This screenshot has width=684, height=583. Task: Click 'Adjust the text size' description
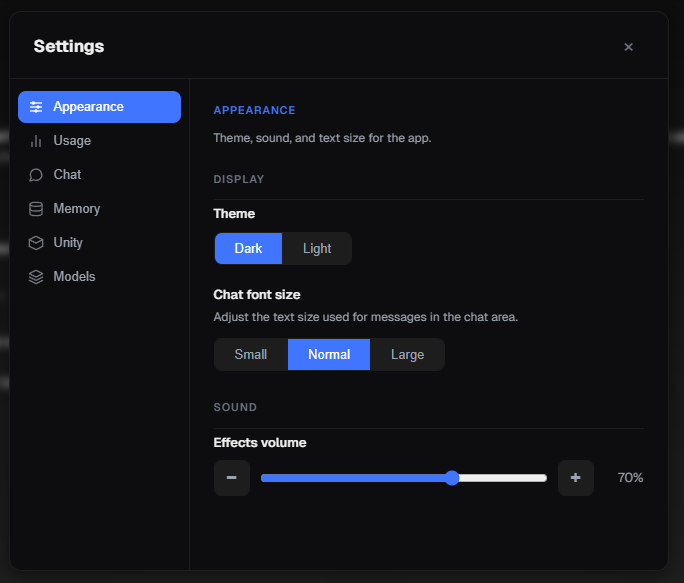(x=366, y=317)
